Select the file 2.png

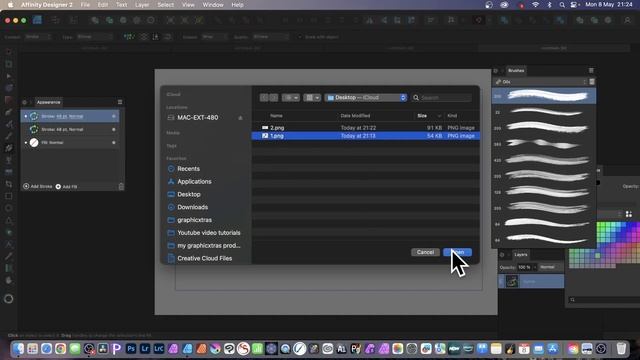277,128
